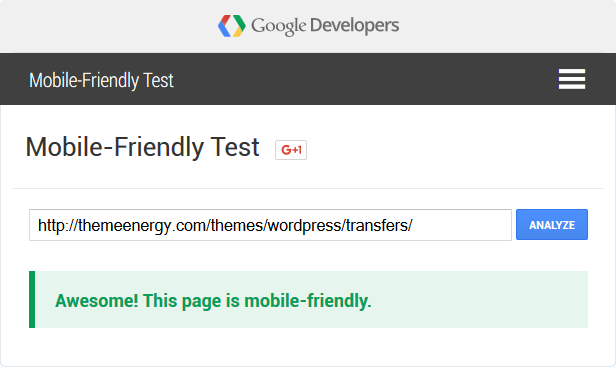Select the large Mobile-Friendly Test page heading

[x=142, y=147]
